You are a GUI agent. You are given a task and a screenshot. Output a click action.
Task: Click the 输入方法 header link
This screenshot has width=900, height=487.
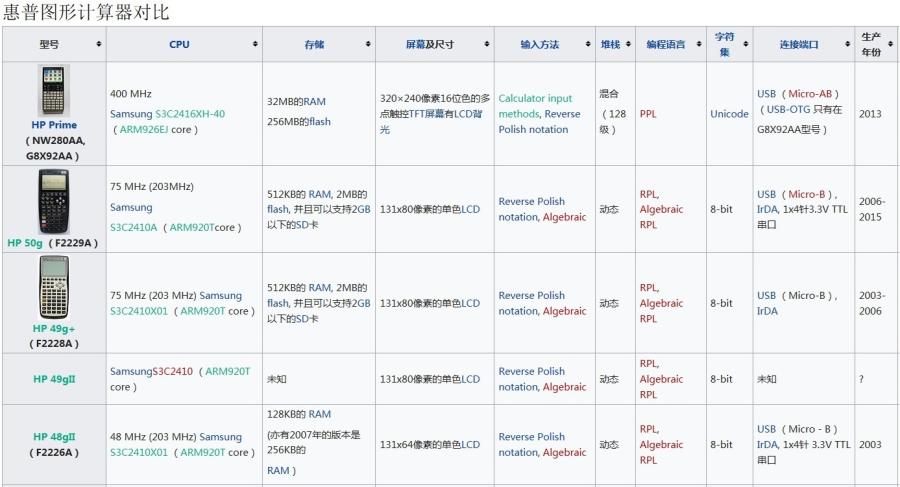pos(540,44)
